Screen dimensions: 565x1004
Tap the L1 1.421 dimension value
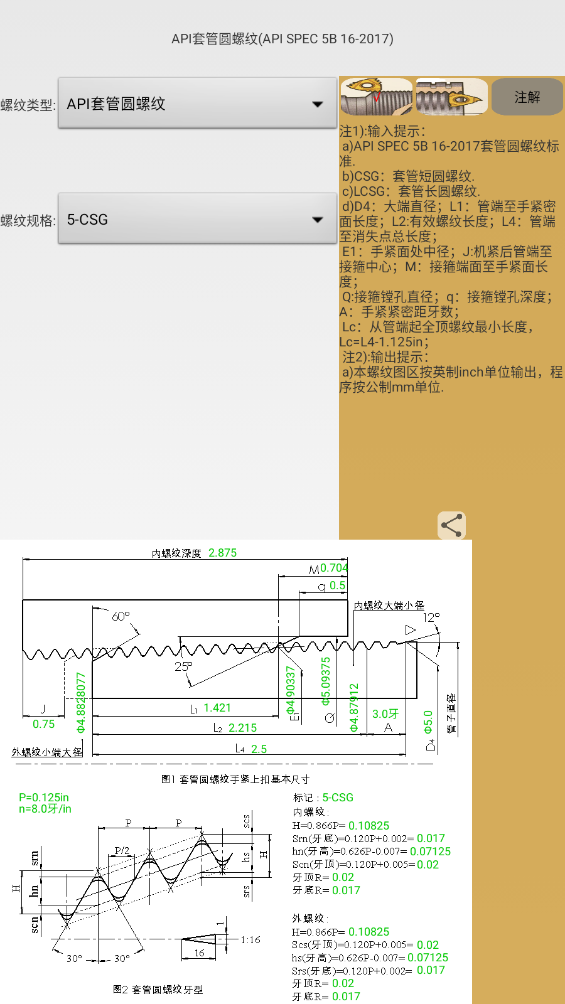(217, 708)
